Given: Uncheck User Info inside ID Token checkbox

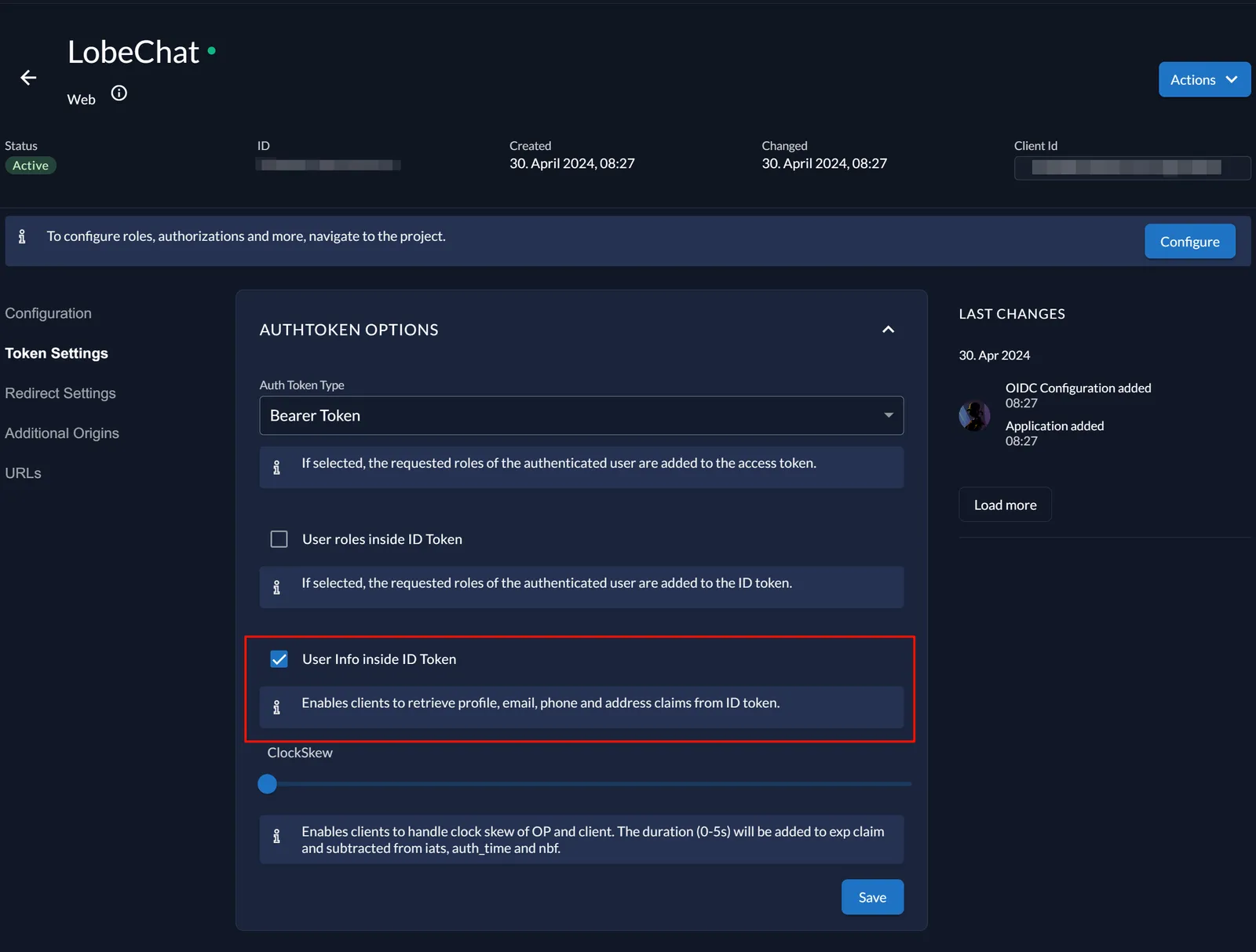Looking at the screenshot, I should [279, 659].
